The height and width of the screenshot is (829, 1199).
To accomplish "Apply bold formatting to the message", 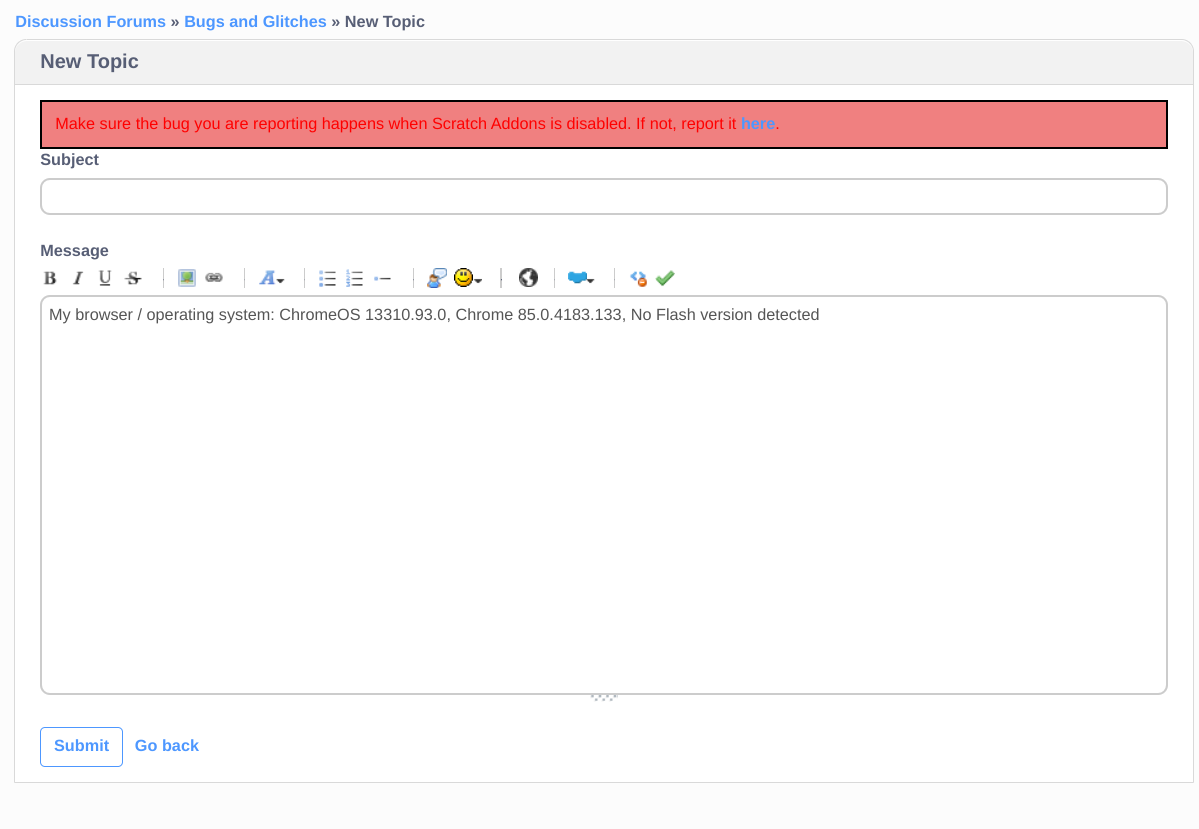I will [x=50, y=278].
